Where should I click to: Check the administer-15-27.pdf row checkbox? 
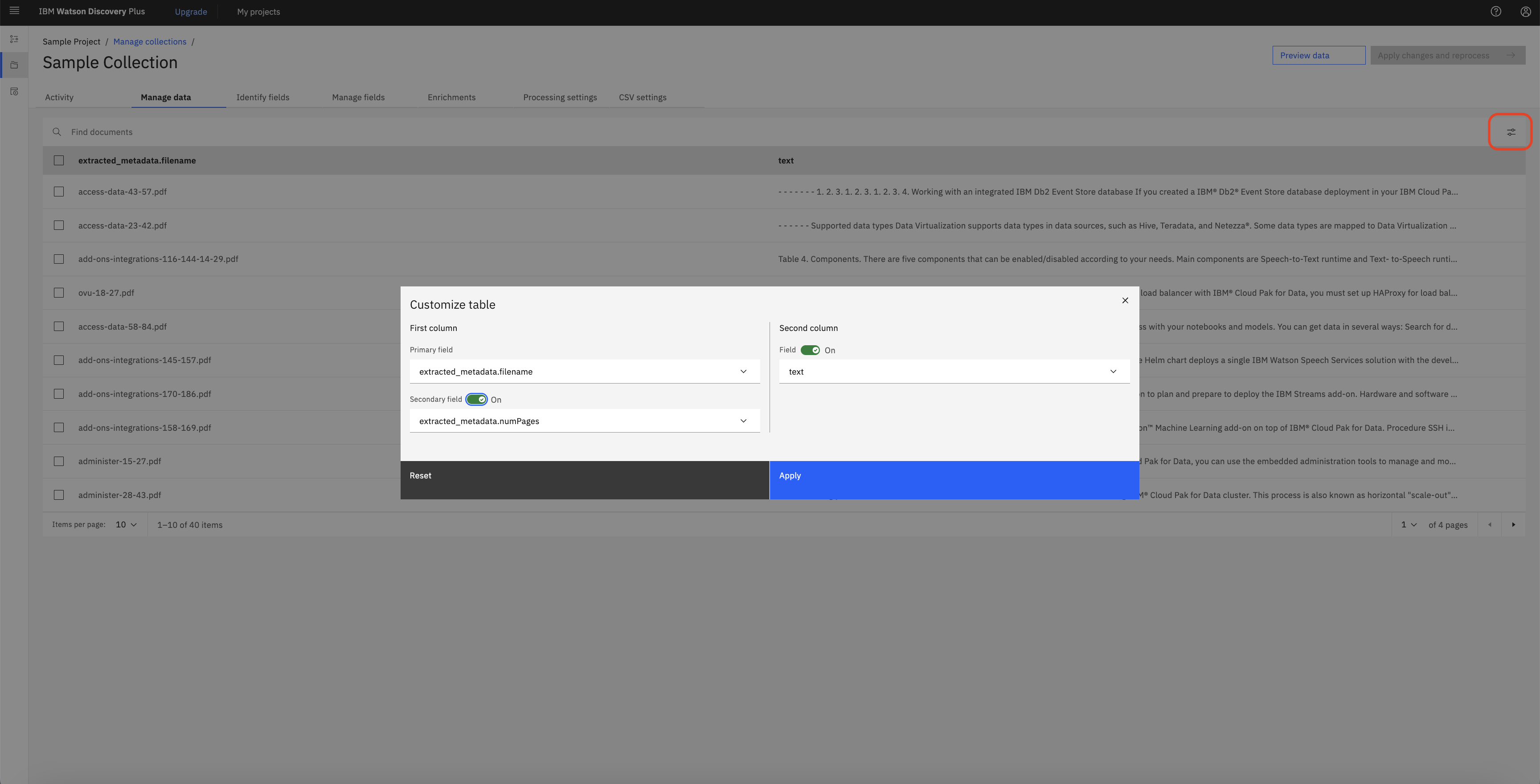pyautogui.click(x=58, y=461)
